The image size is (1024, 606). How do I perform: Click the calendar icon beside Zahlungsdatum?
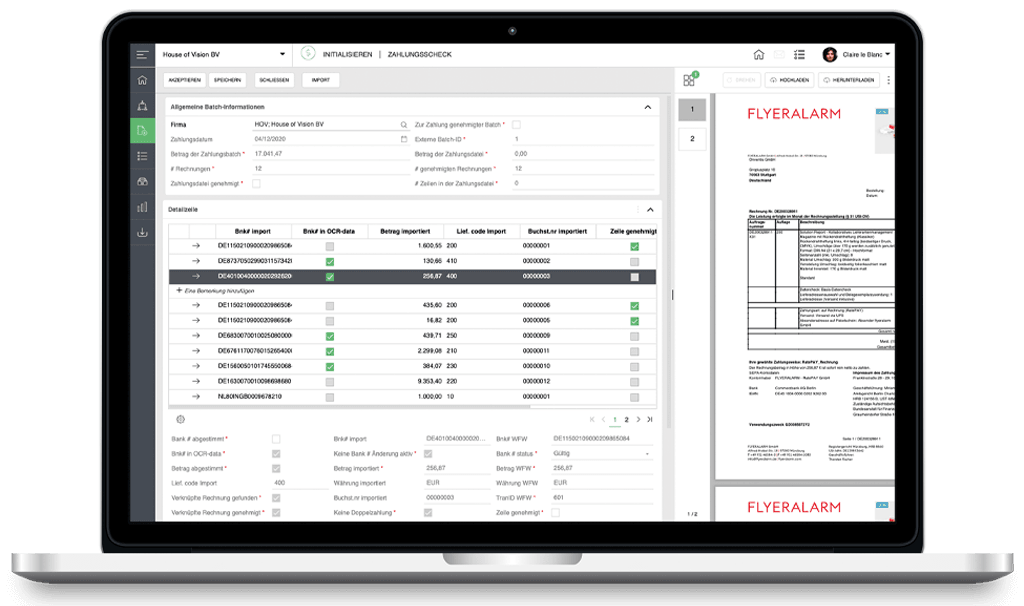pos(404,139)
